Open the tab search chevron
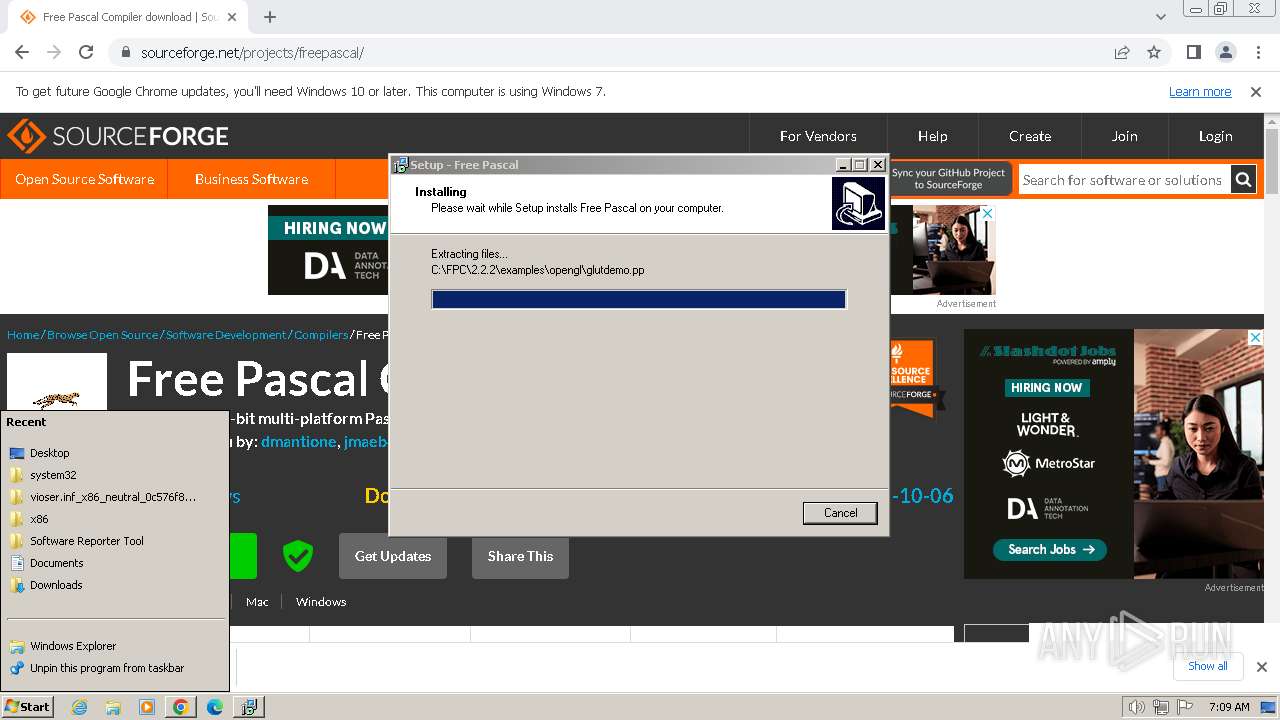Screen dimensions: 1280x720 (1160, 17)
